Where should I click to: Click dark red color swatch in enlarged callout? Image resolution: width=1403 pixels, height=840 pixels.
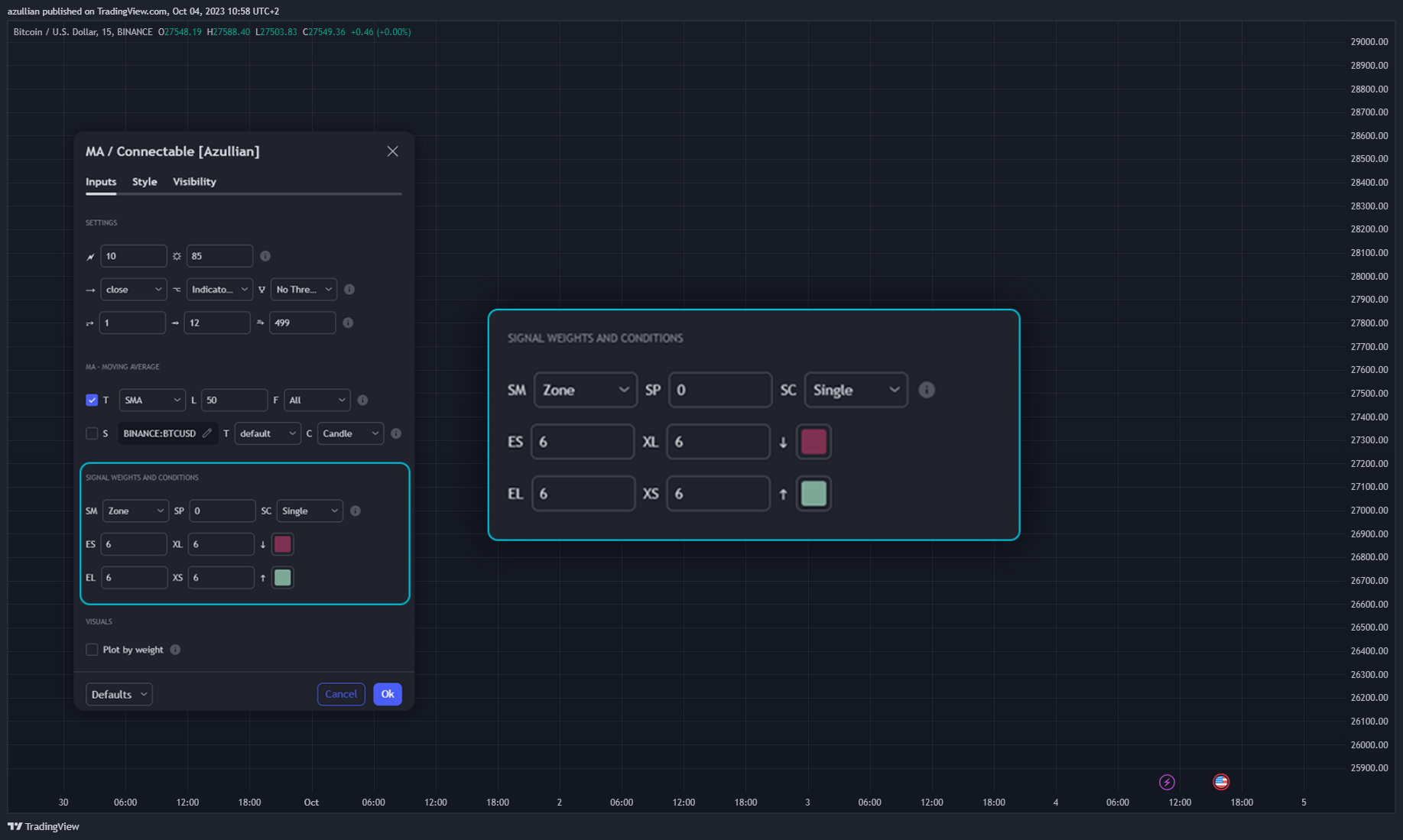tap(814, 442)
